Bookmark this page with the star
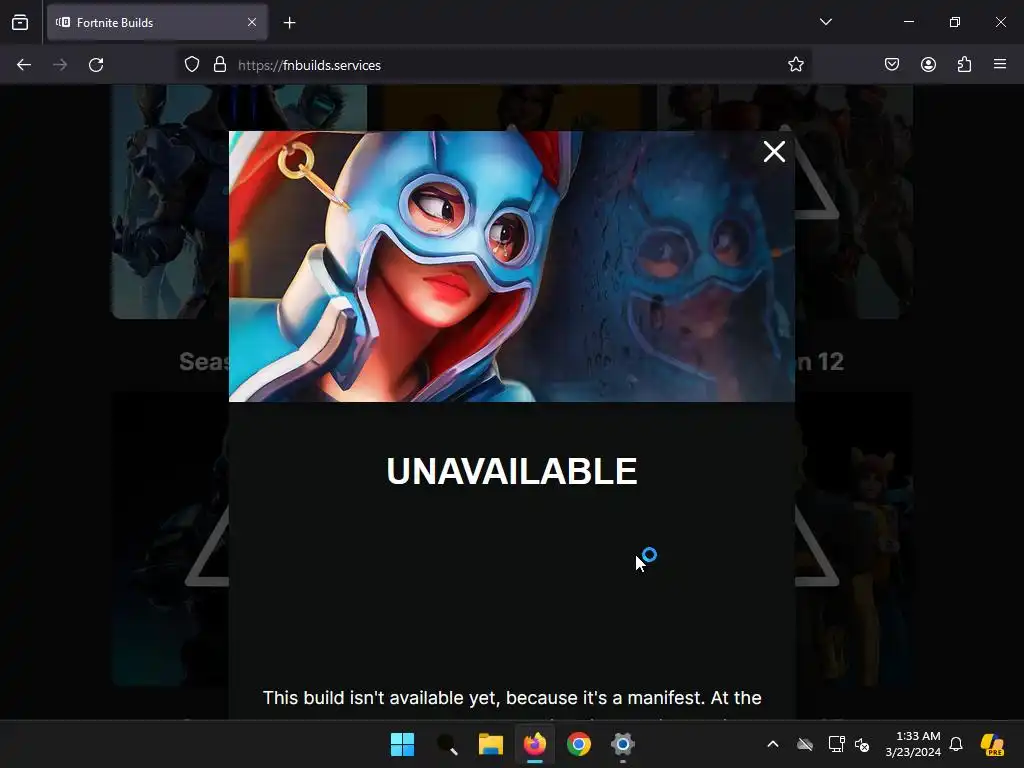Screen dimensions: 1024x768 (795, 64)
